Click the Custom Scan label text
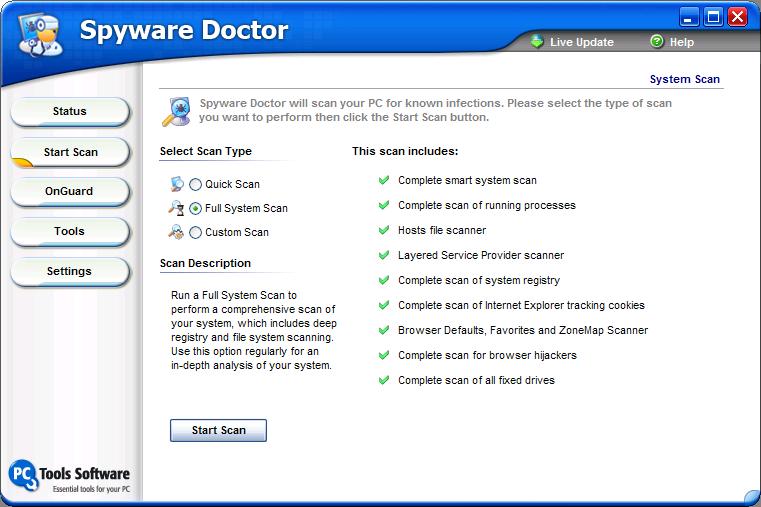Viewport: 761px width, 507px height. click(x=237, y=232)
